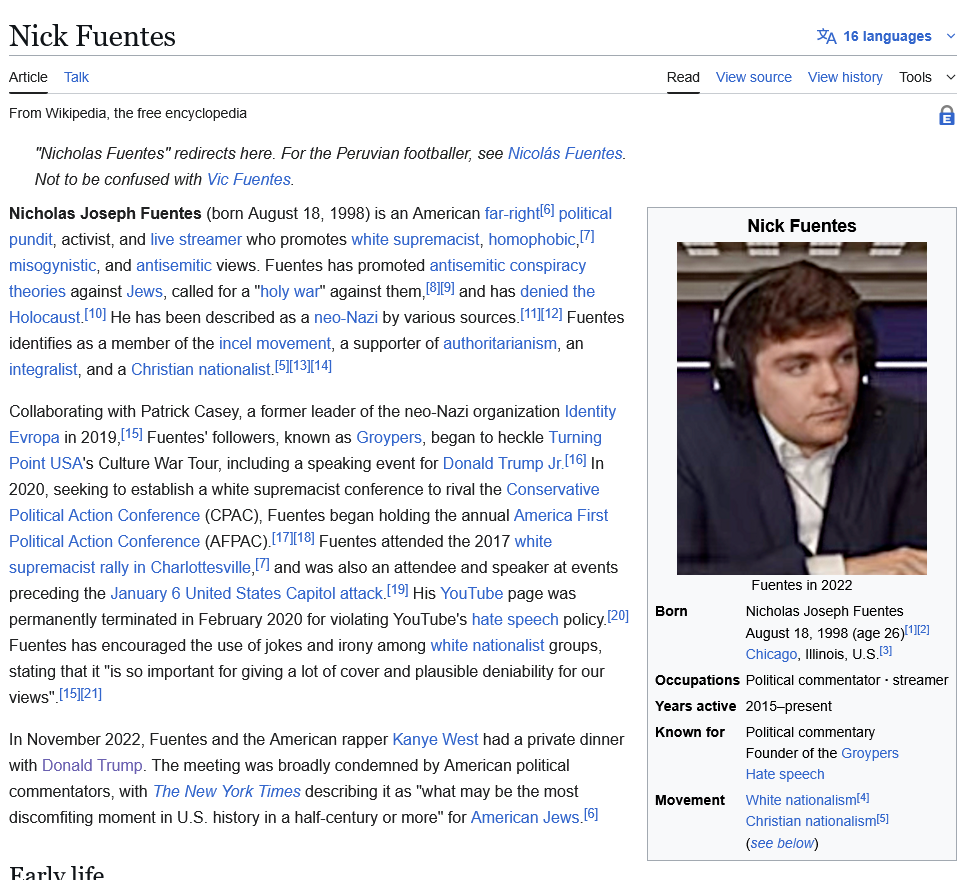Click citation [19] after Capitol attack
This screenshot has height=880, width=977.
[398, 589]
